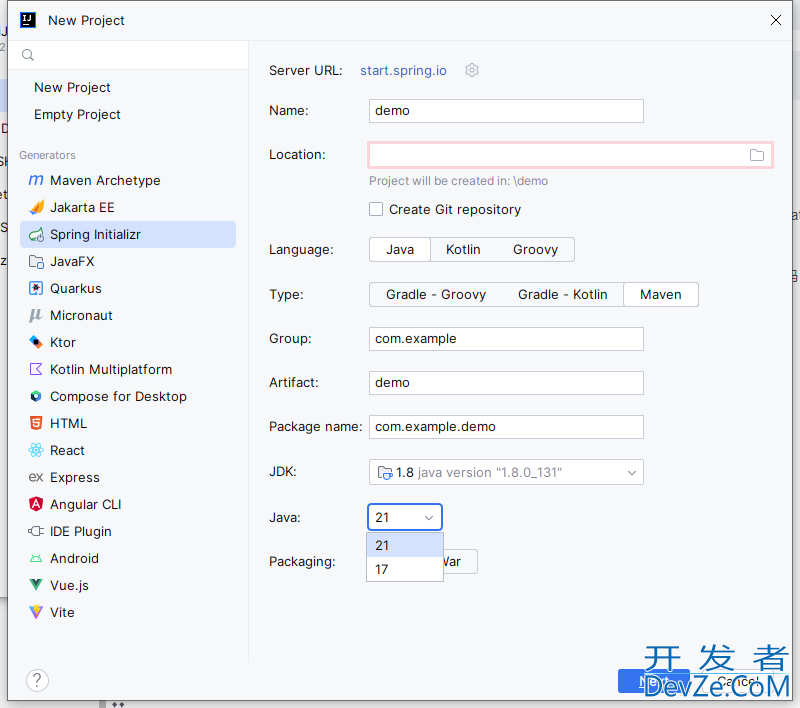Click the project Name field
The image size is (800, 708).
point(506,111)
